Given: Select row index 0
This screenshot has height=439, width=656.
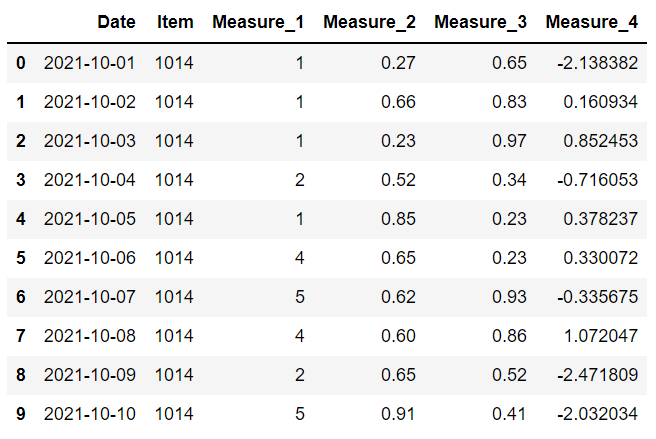Looking at the screenshot, I should tap(22, 63).
